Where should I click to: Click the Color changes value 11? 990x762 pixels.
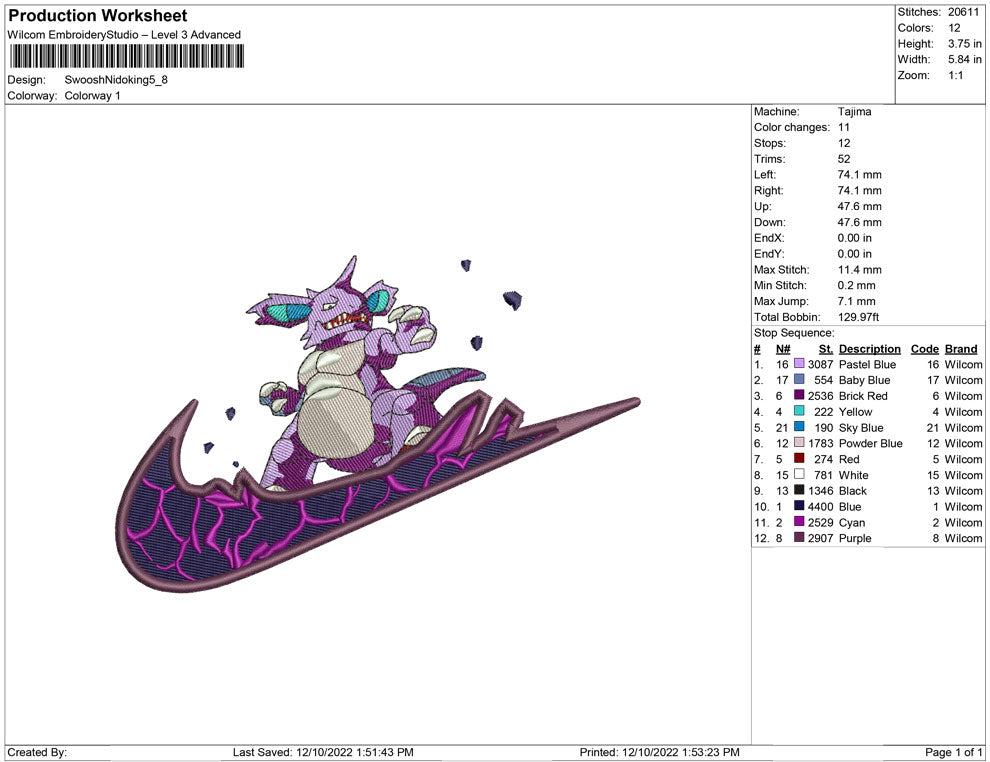844,128
